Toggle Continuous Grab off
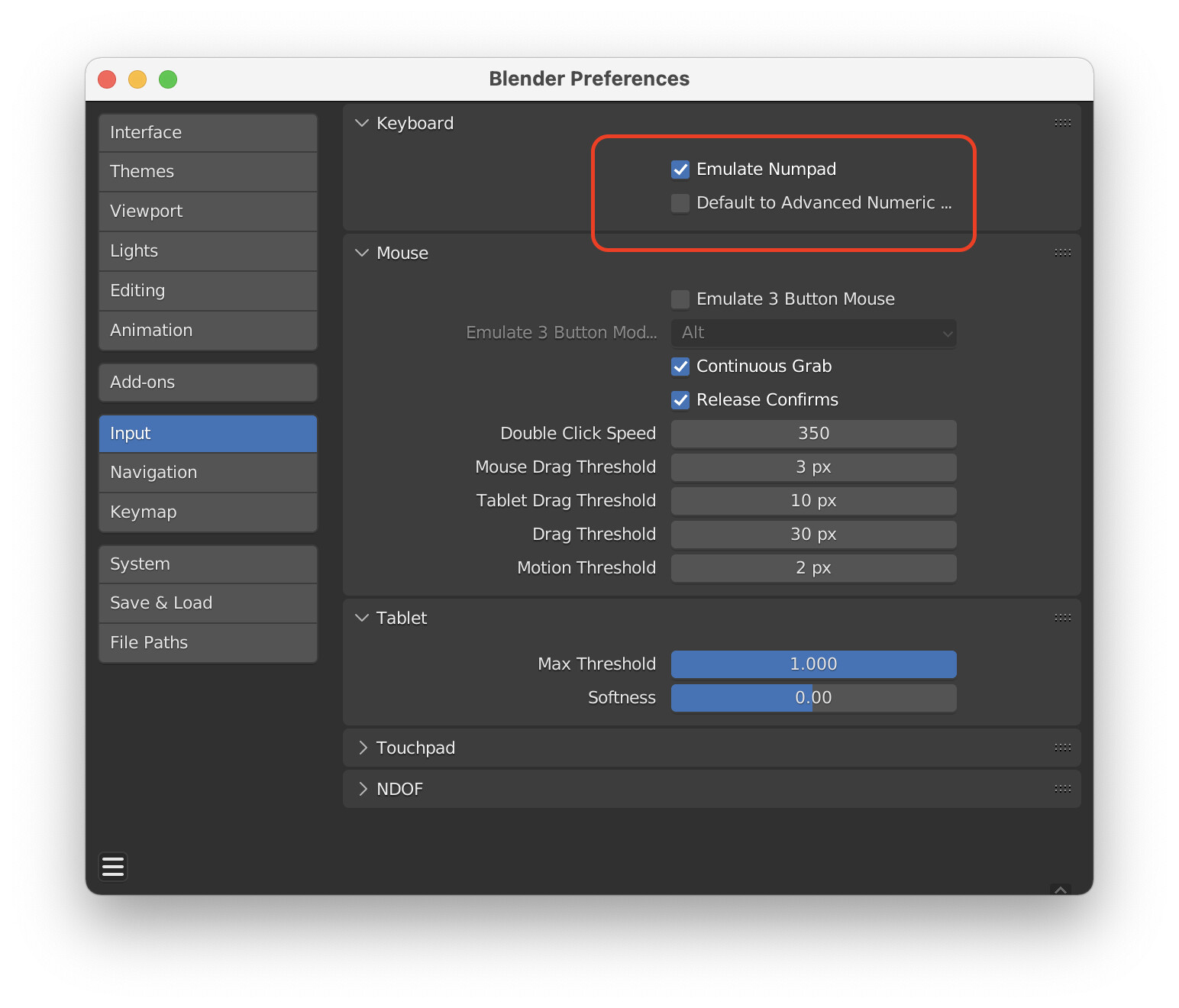Image resolution: width=1179 pixels, height=1008 pixels. [680, 367]
